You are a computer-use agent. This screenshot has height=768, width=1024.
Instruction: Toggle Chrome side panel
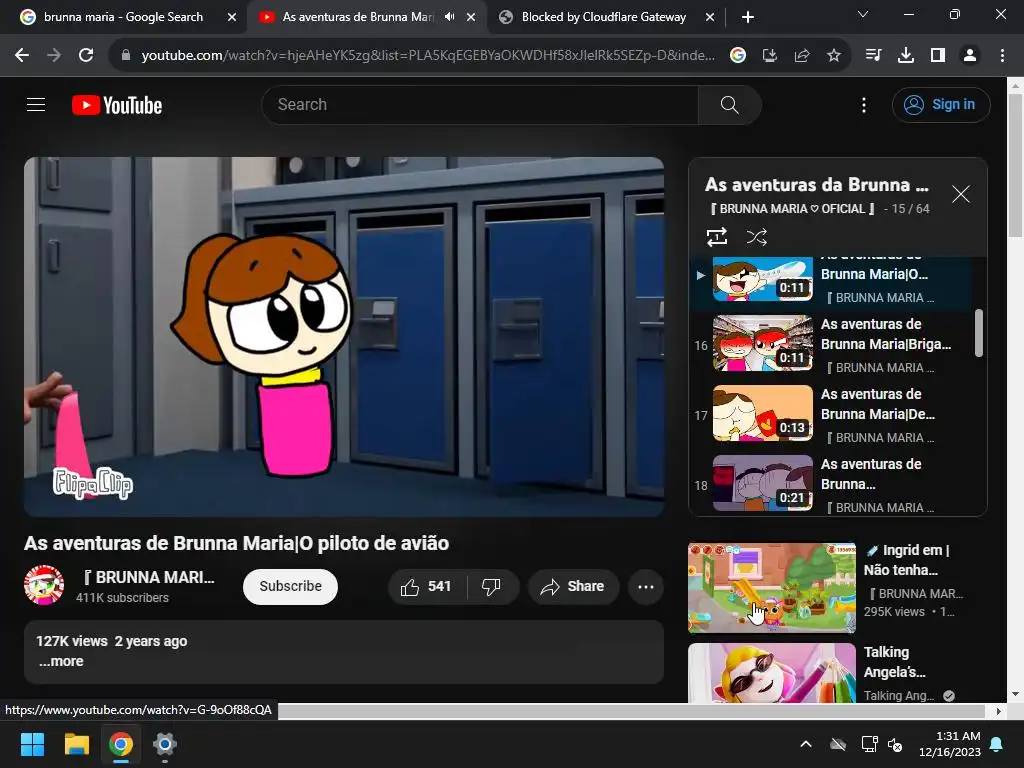coord(938,56)
